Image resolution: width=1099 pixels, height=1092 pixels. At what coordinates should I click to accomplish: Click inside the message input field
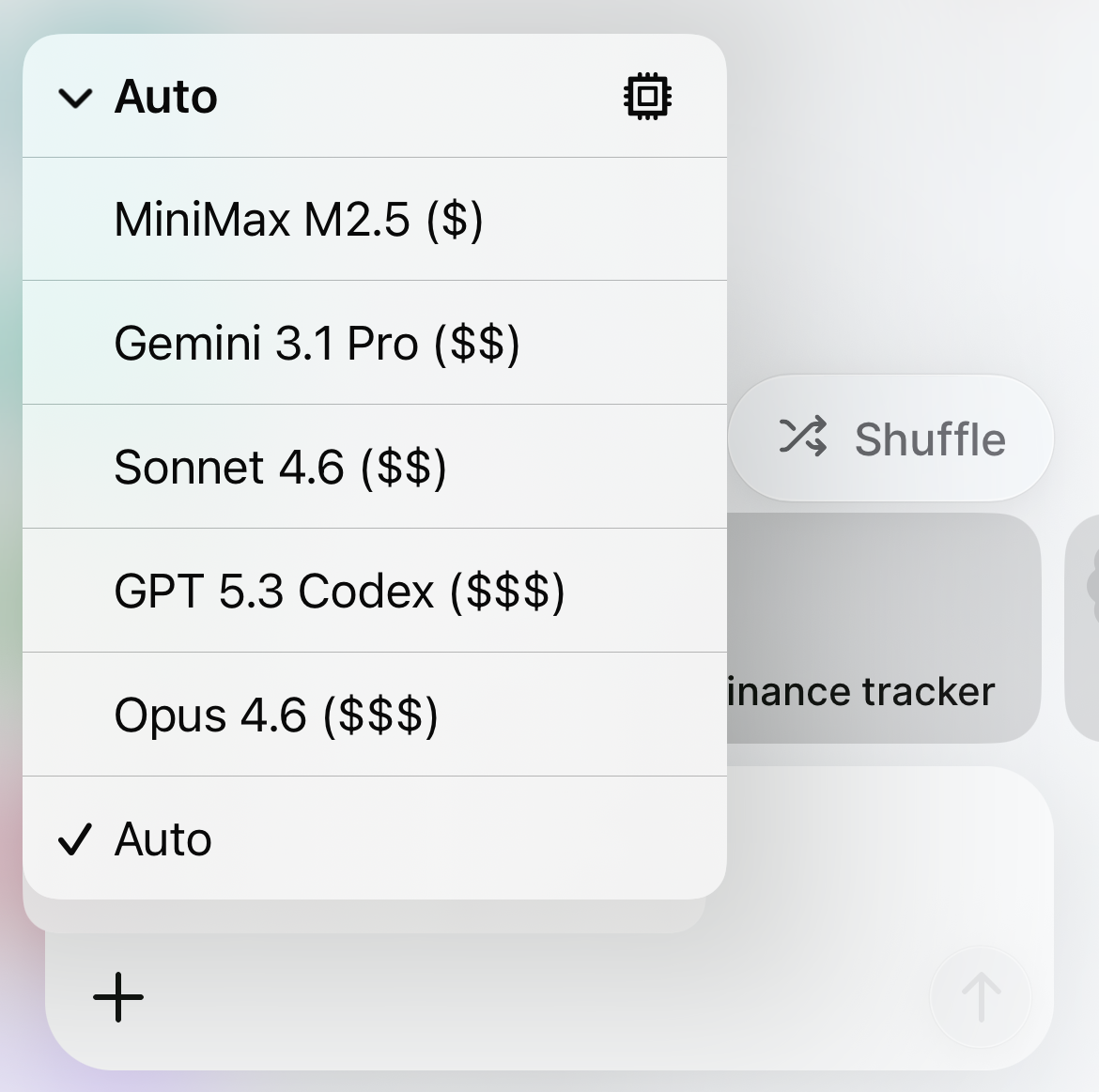[x=517, y=997]
